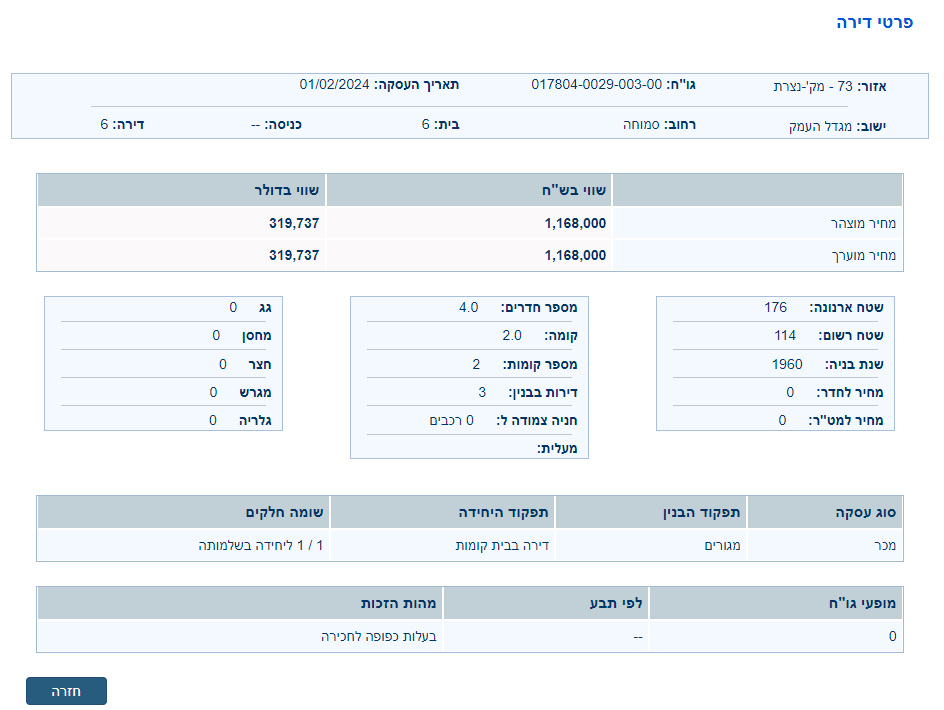Click the שנת בניה value 1960
The height and width of the screenshot is (710, 944).
click(x=787, y=364)
